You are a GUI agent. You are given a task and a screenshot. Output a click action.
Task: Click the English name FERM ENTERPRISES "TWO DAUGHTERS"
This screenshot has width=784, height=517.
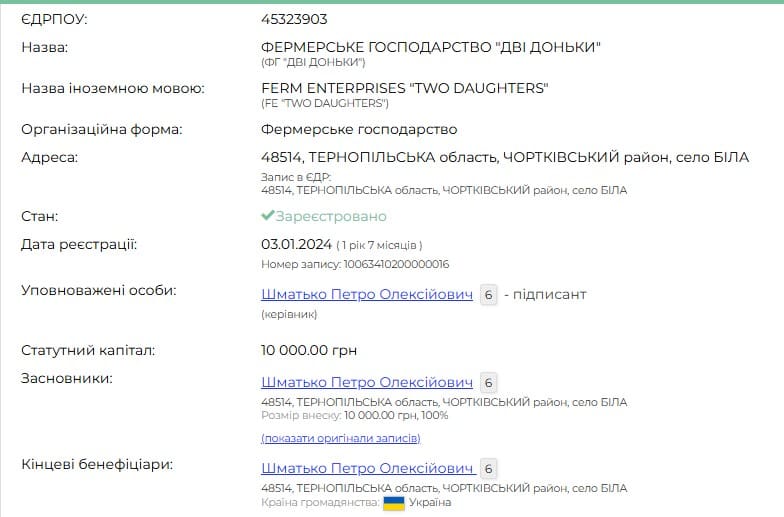[x=404, y=88]
